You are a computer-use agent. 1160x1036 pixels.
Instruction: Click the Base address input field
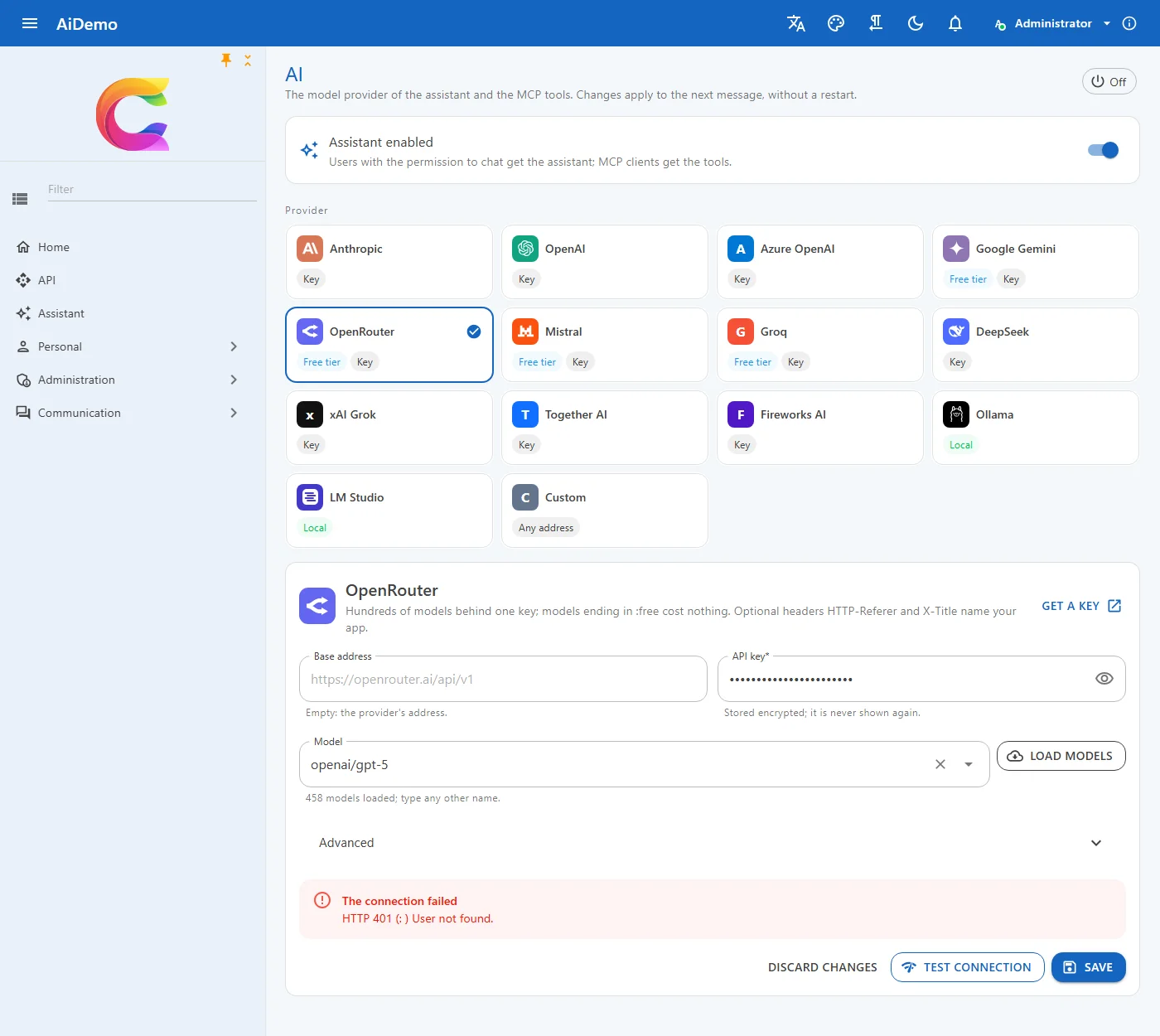coord(503,679)
